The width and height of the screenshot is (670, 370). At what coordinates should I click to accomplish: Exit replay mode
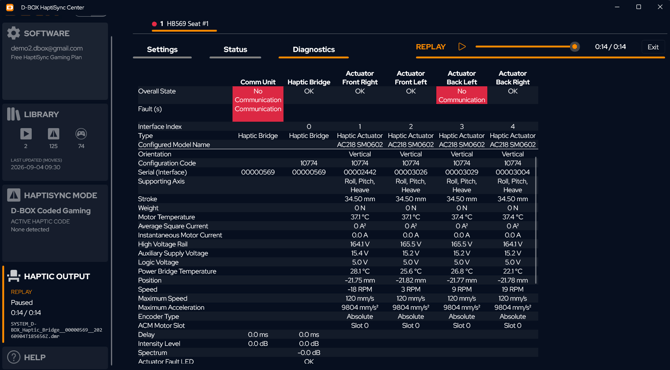click(x=653, y=47)
